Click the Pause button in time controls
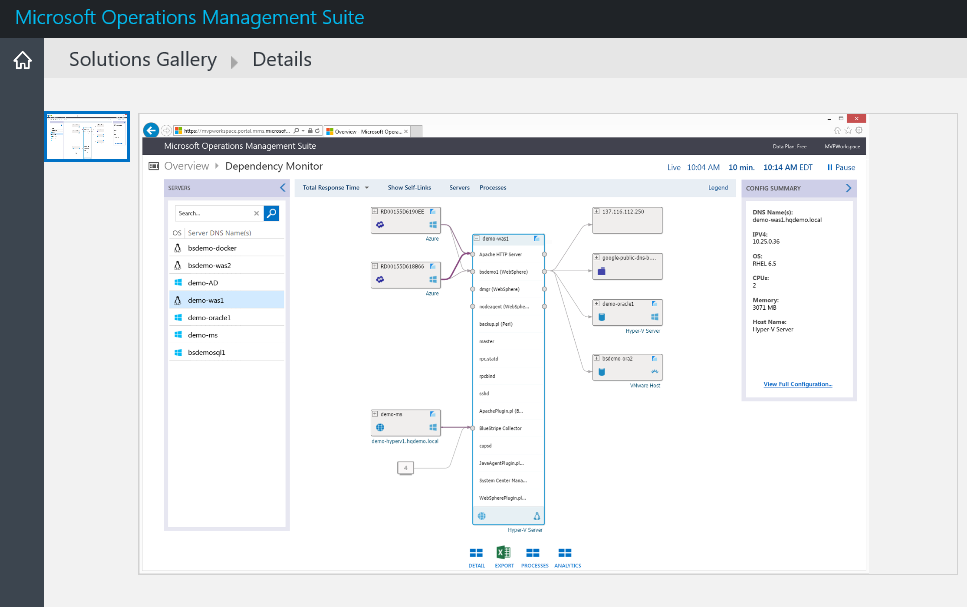967x607 pixels. tap(841, 167)
